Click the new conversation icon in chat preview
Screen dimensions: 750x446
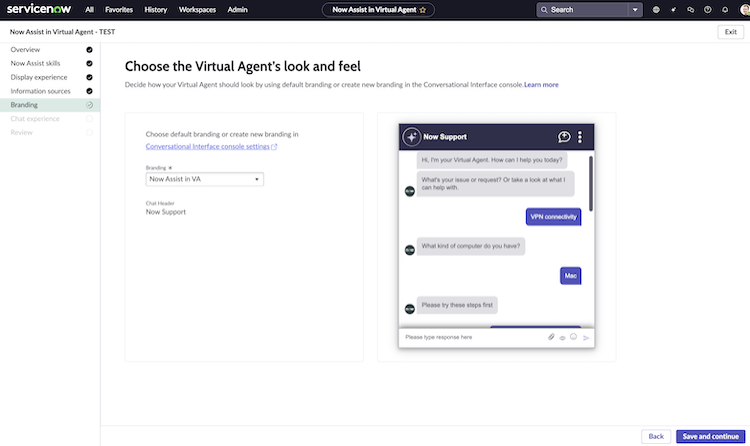564,137
